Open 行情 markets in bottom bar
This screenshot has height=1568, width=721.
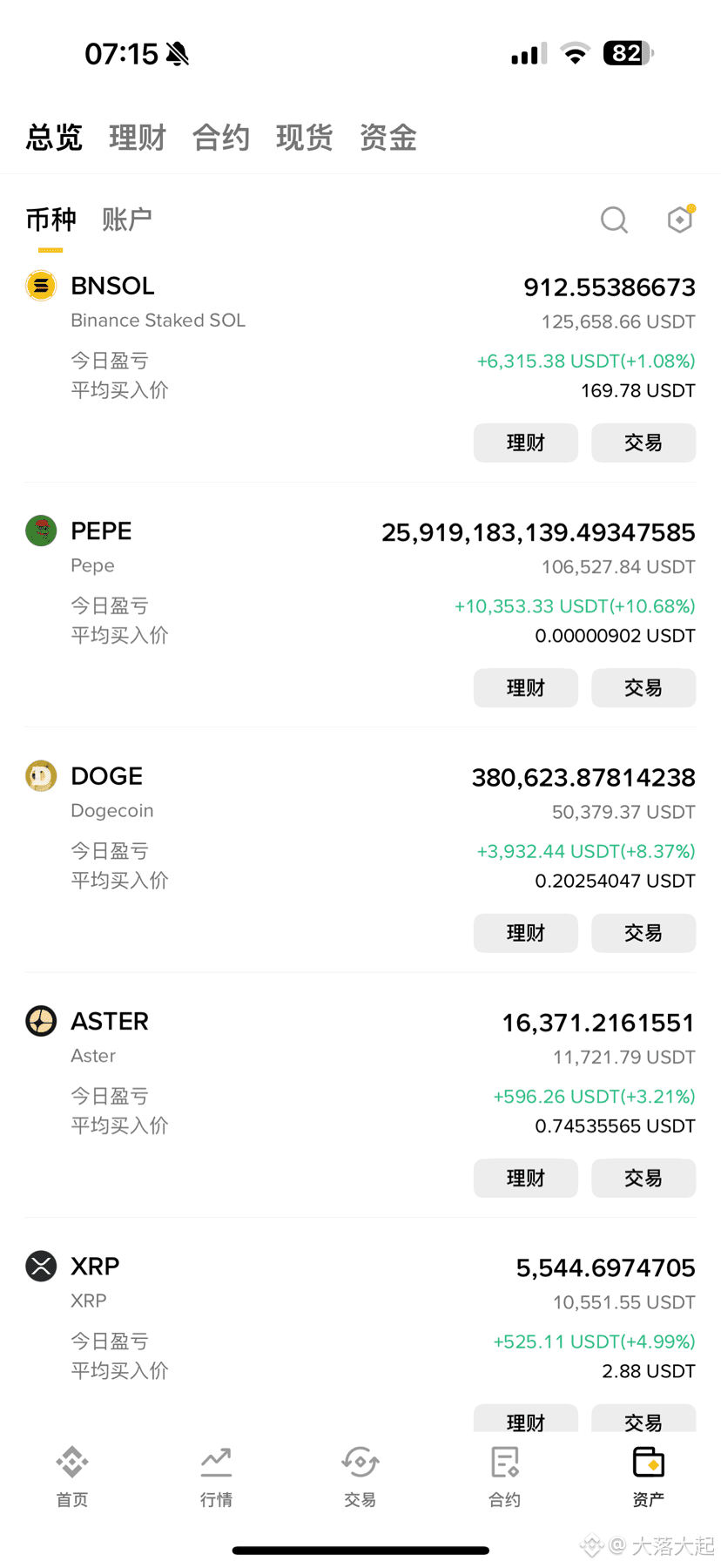(216, 1476)
